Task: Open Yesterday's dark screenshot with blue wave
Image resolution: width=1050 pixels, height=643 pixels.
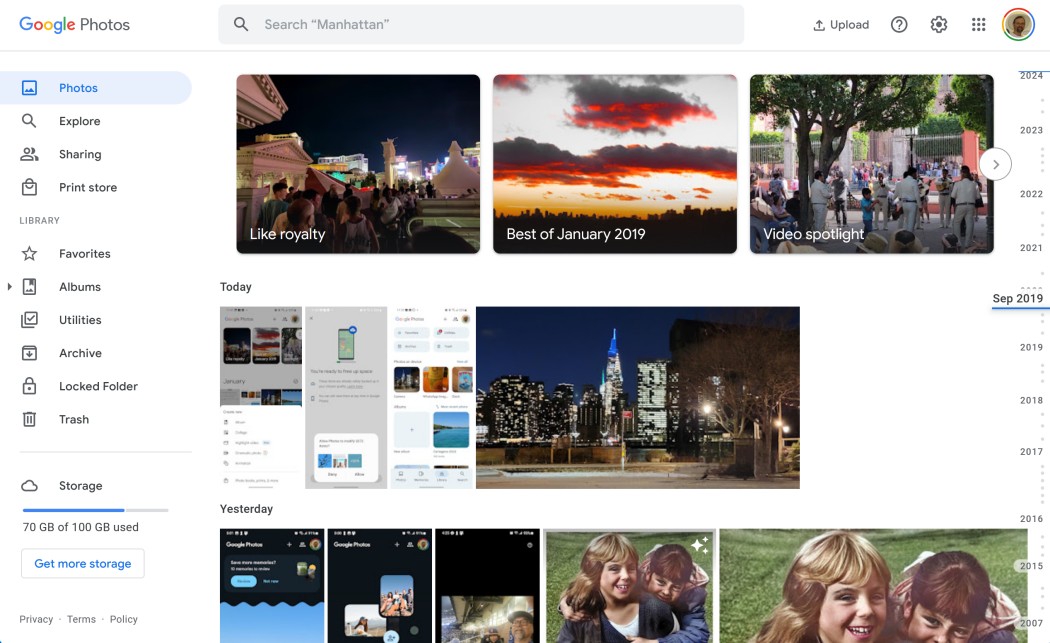Action: (x=272, y=586)
